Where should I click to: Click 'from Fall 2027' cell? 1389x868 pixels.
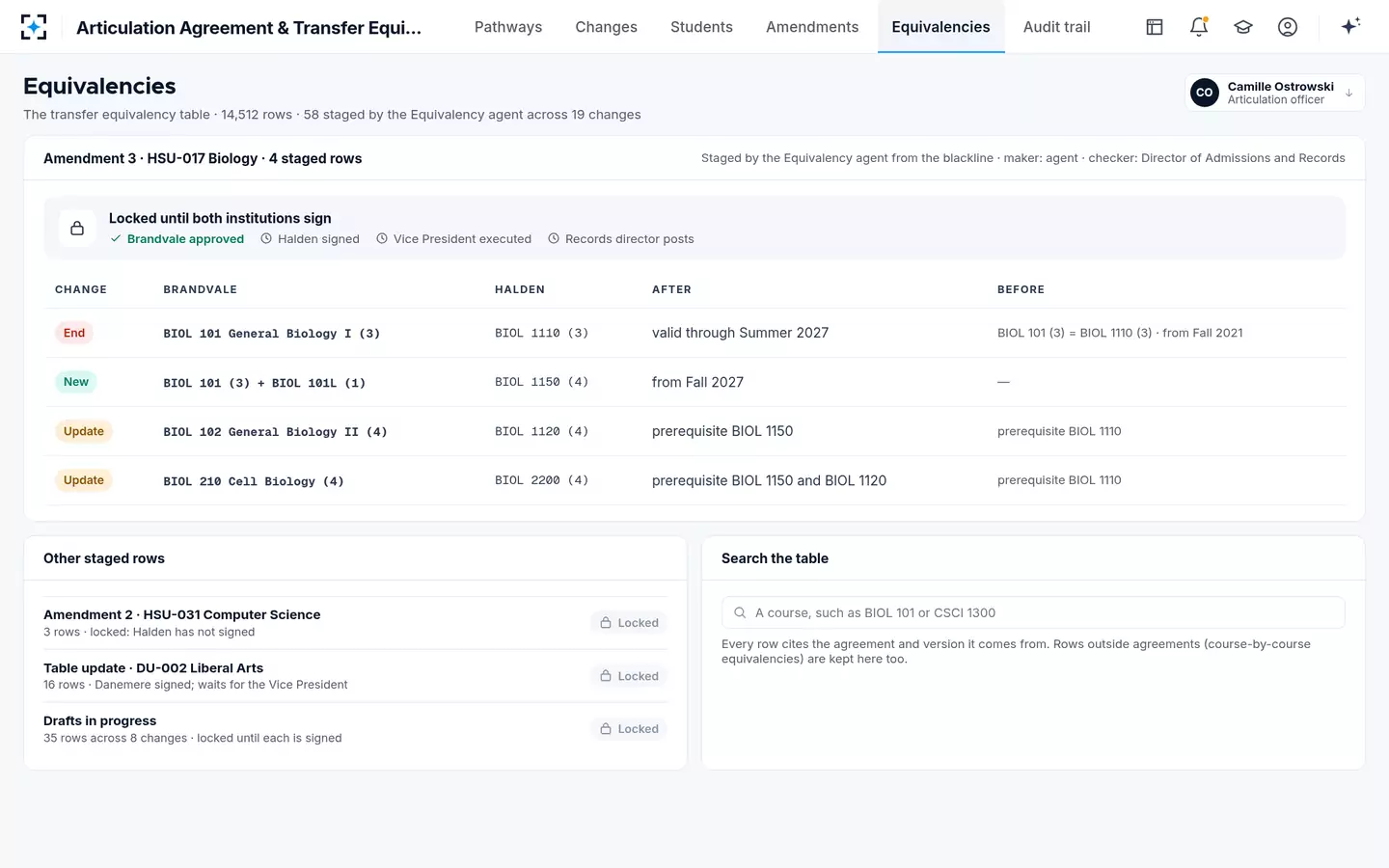click(x=697, y=382)
